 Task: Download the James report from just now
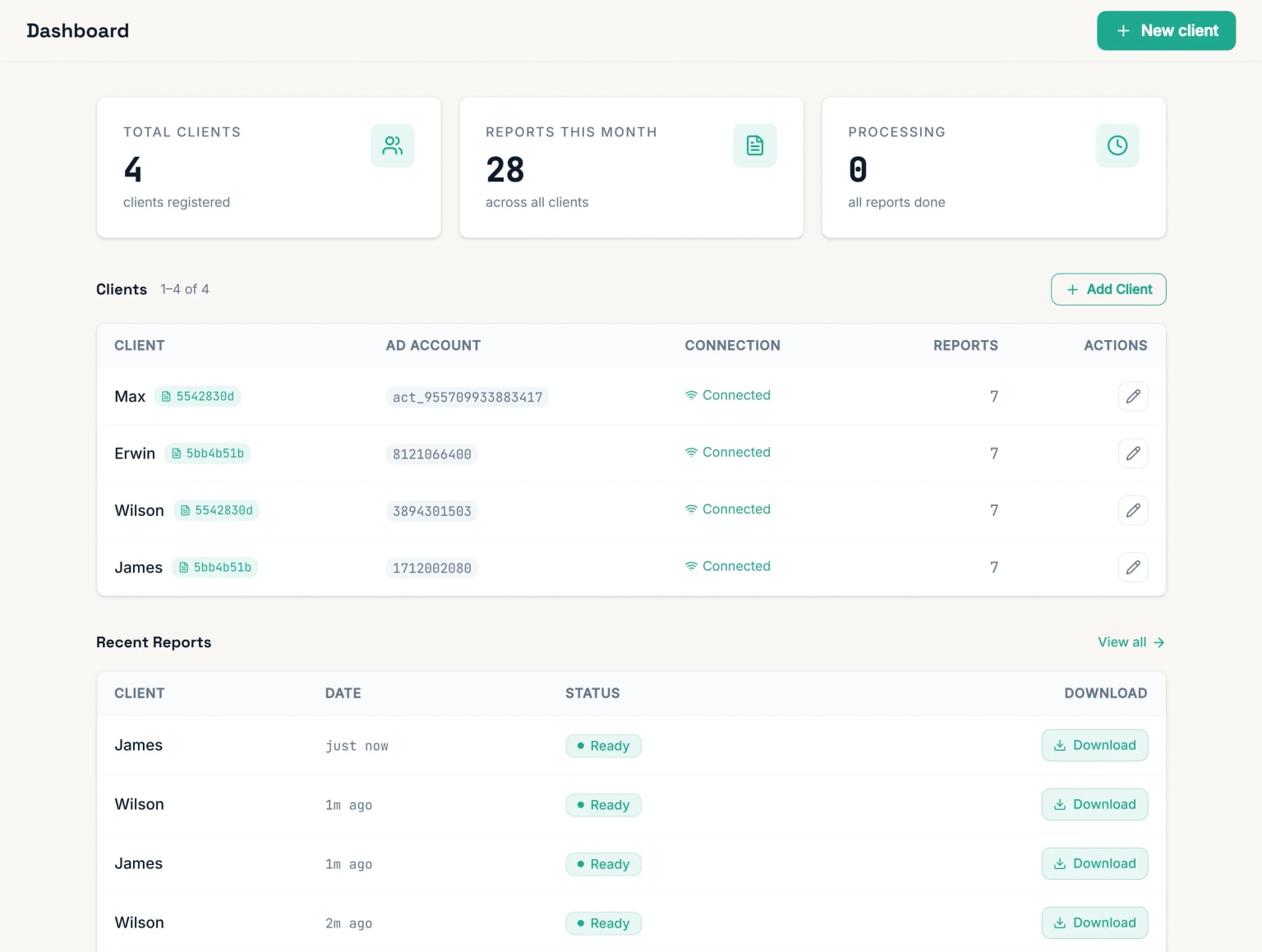(1094, 745)
